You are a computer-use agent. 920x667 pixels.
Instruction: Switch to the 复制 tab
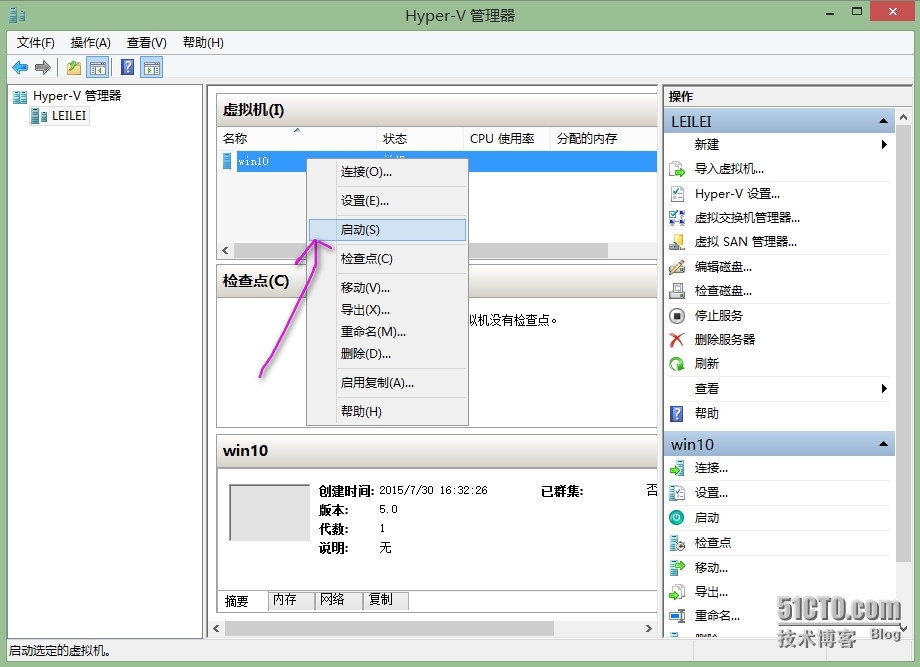click(x=385, y=600)
